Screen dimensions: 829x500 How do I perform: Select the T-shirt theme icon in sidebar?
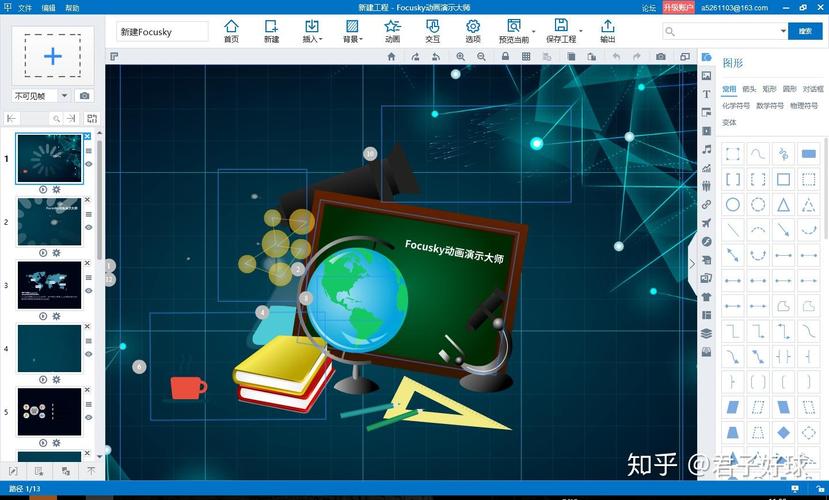click(706, 297)
